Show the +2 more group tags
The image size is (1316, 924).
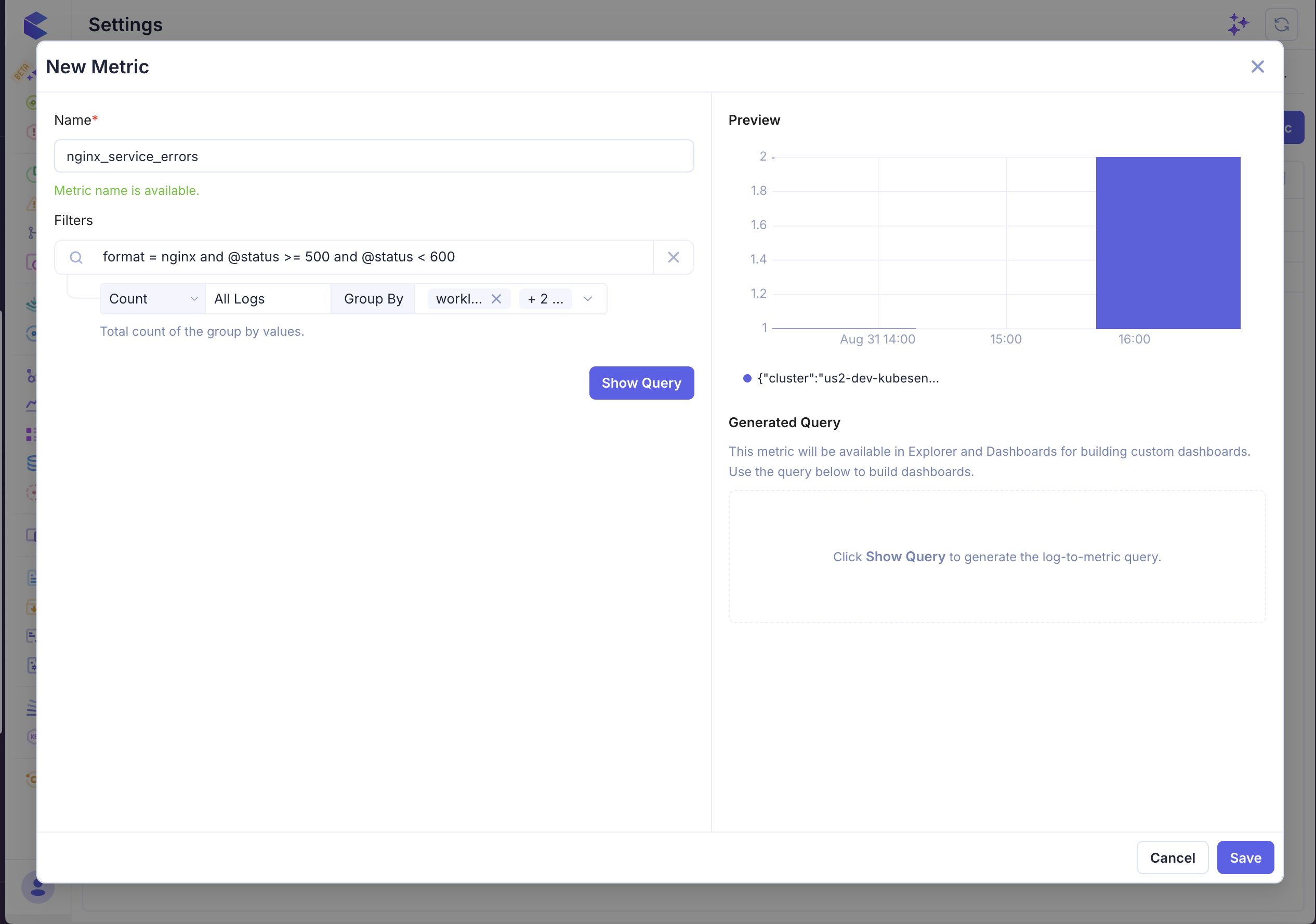545,299
